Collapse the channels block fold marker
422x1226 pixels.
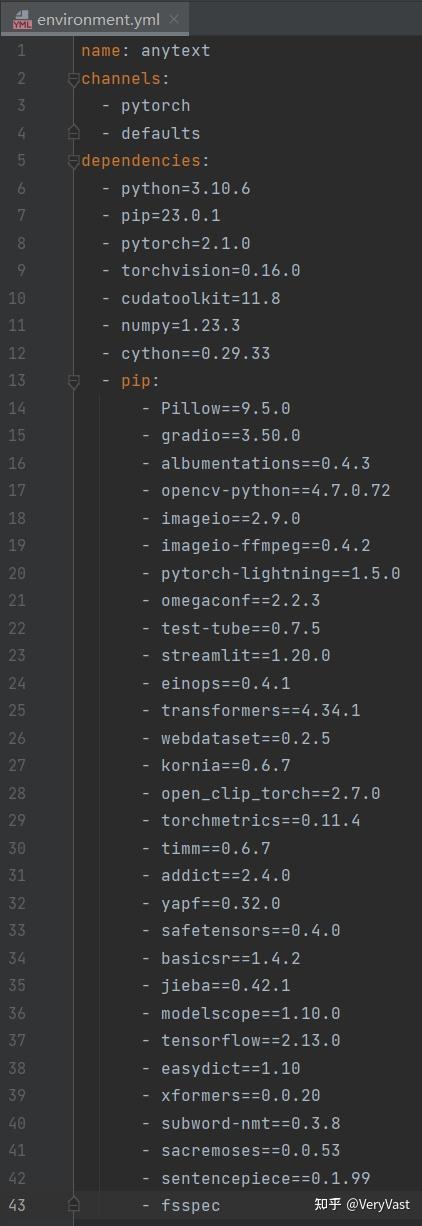tap(73, 79)
